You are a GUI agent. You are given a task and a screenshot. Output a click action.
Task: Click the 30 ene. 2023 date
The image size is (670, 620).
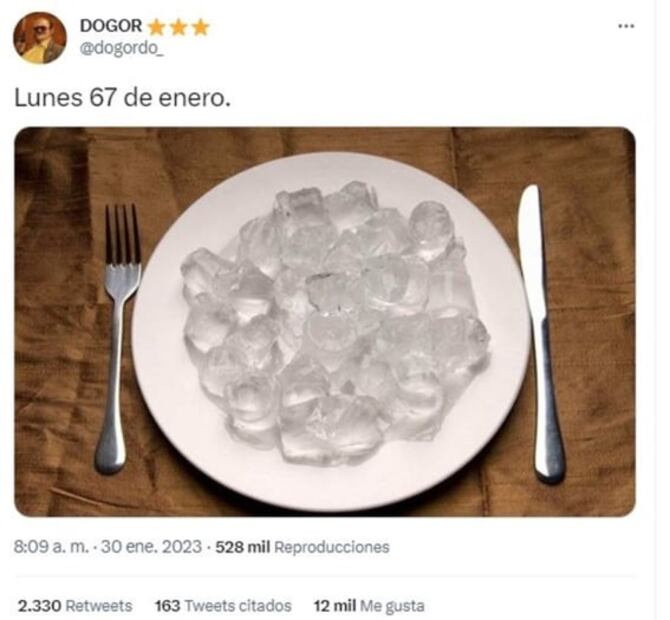[x=151, y=547]
